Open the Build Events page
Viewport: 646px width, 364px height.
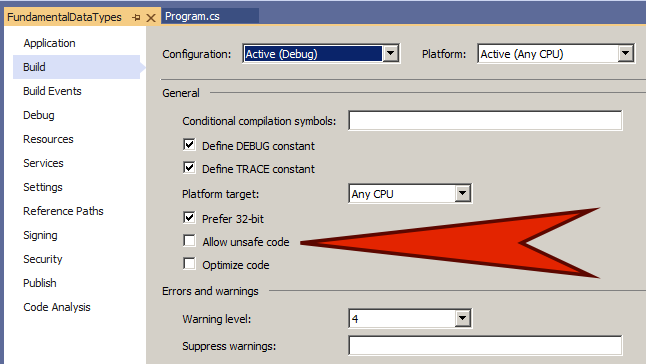(52, 91)
